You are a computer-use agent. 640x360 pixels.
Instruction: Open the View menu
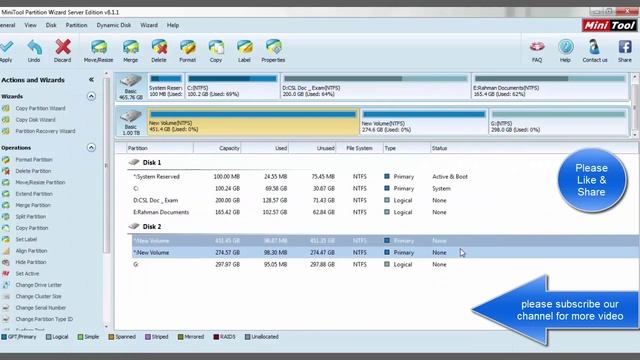(31, 25)
